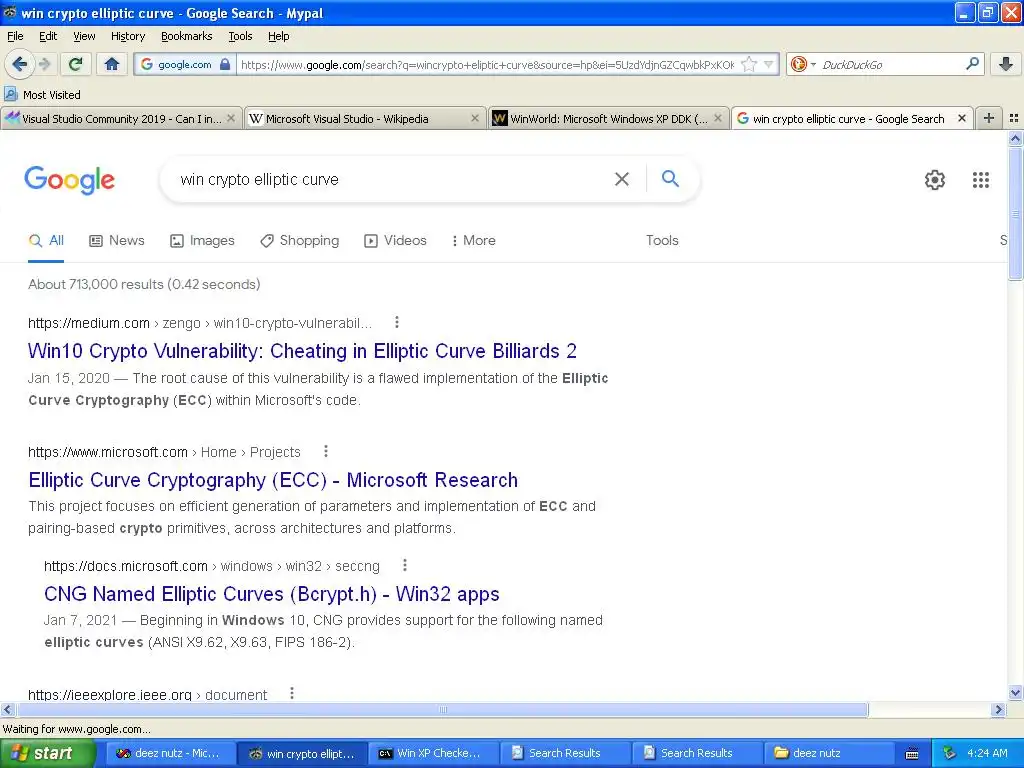
Task: Bookmark this page with the star icon
Action: 749,64
